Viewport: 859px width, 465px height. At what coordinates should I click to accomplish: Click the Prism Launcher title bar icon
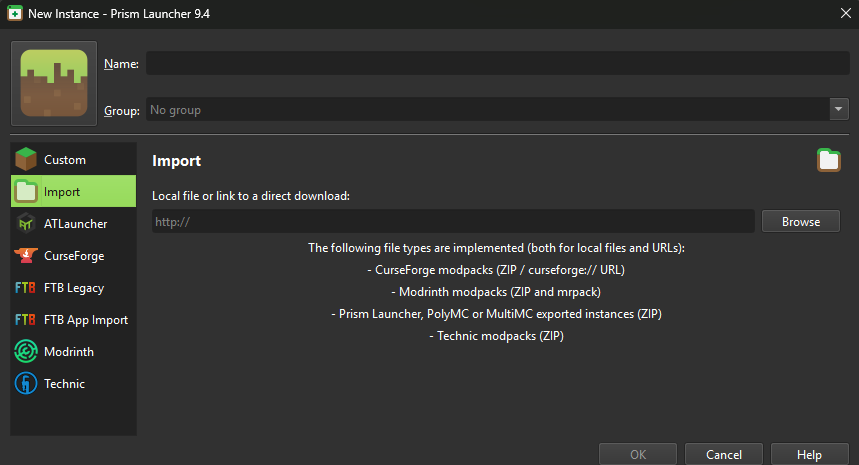pyautogui.click(x=15, y=14)
